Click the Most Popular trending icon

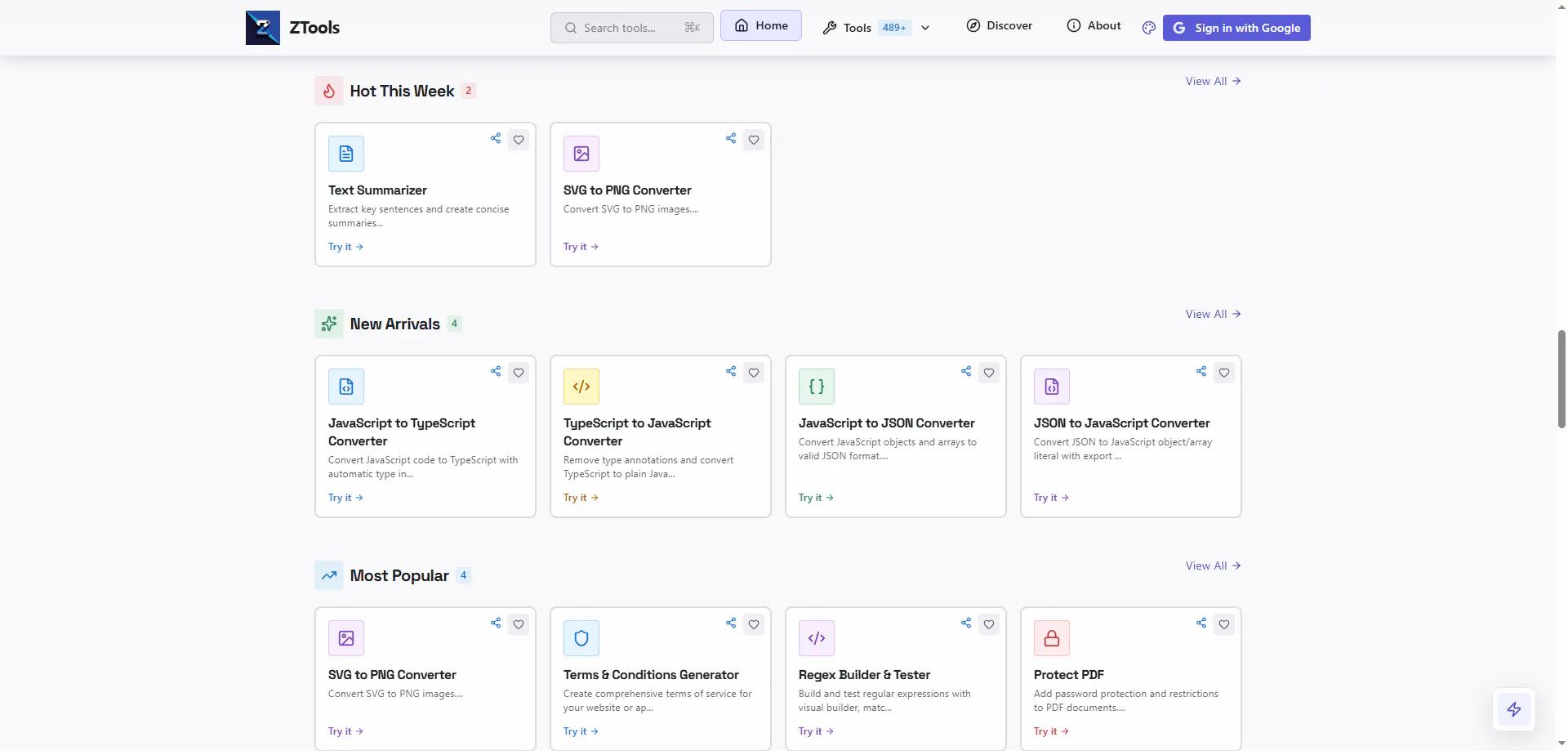tap(329, 575)
